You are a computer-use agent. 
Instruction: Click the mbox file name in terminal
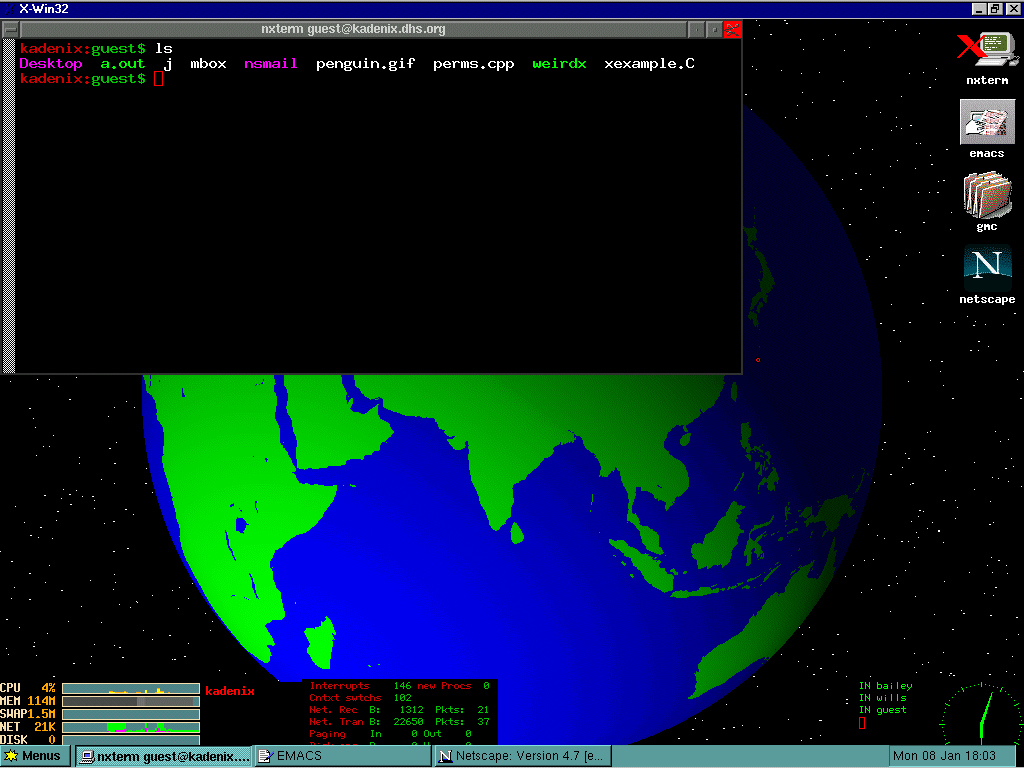[x=208, y=64]
